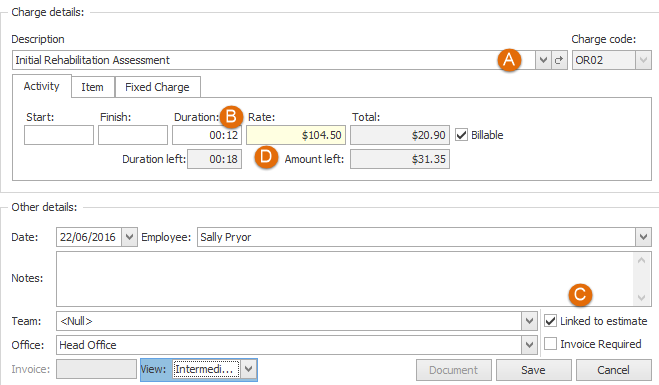The height and width of the screenshot is (385, 659).
Task: Click the Notes scrollbar up arrow
Action: [x=641, y=261]
